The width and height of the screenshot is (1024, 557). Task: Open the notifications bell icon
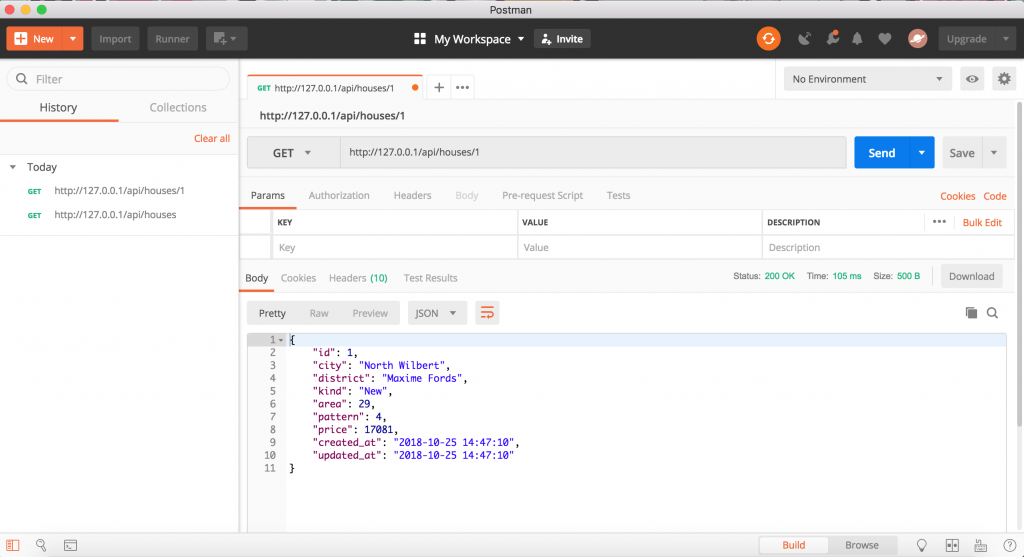857,39
